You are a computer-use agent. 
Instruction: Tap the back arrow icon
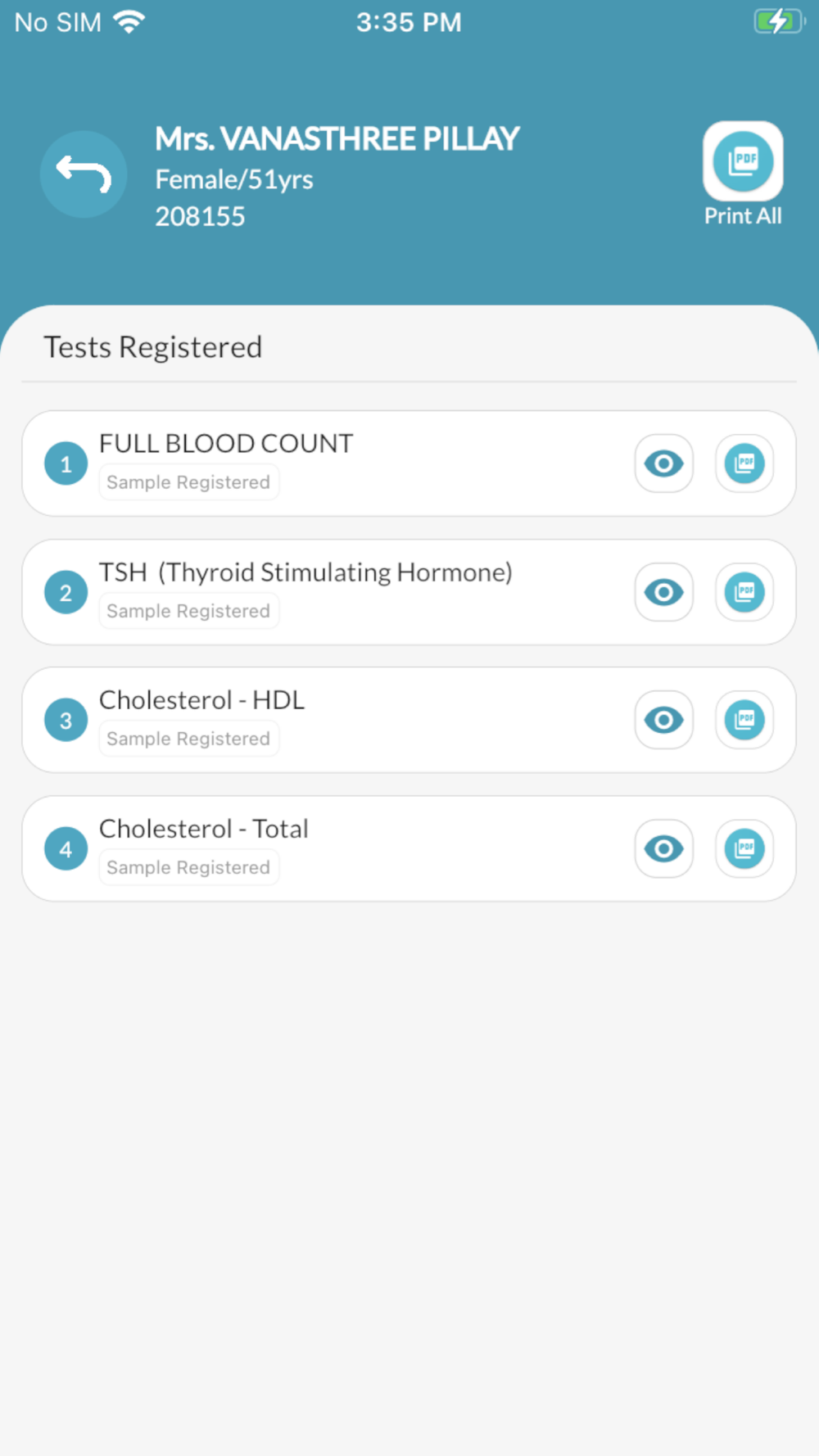pyautogui.click(x=84, y=174)
